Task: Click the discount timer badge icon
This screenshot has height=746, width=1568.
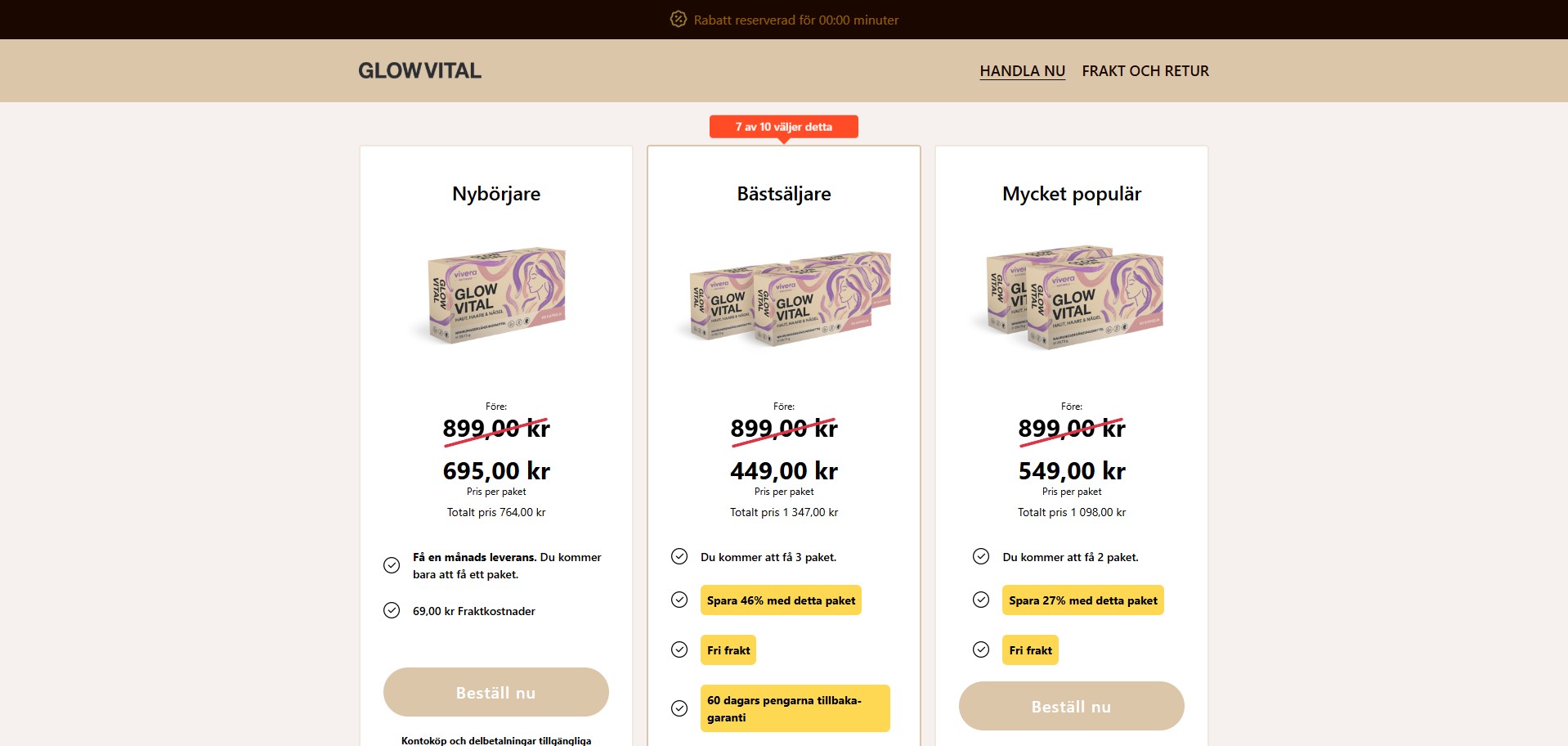Action: (x=678, y=19)
